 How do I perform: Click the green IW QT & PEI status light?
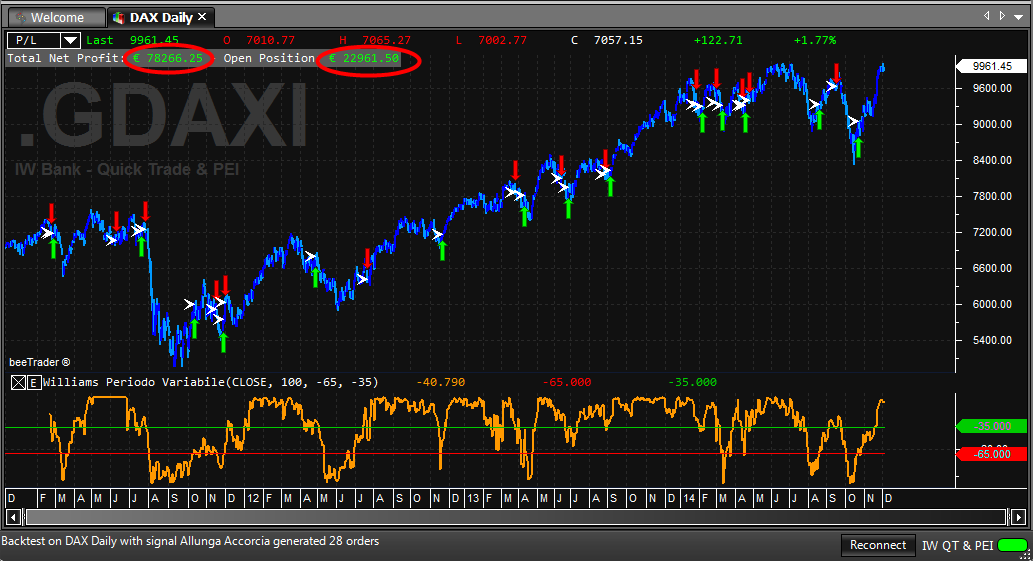(1013, 545)
